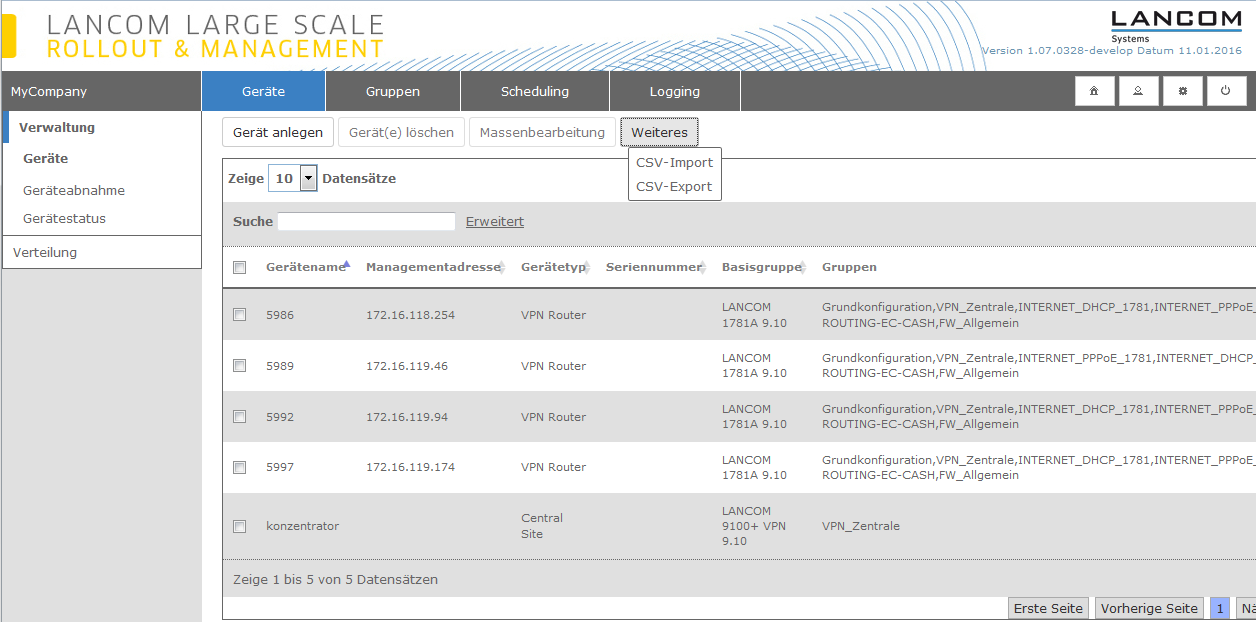Check the select-all checkbox in table header
The width and height of the screenshot is (1256, 622).
(239, 267)
